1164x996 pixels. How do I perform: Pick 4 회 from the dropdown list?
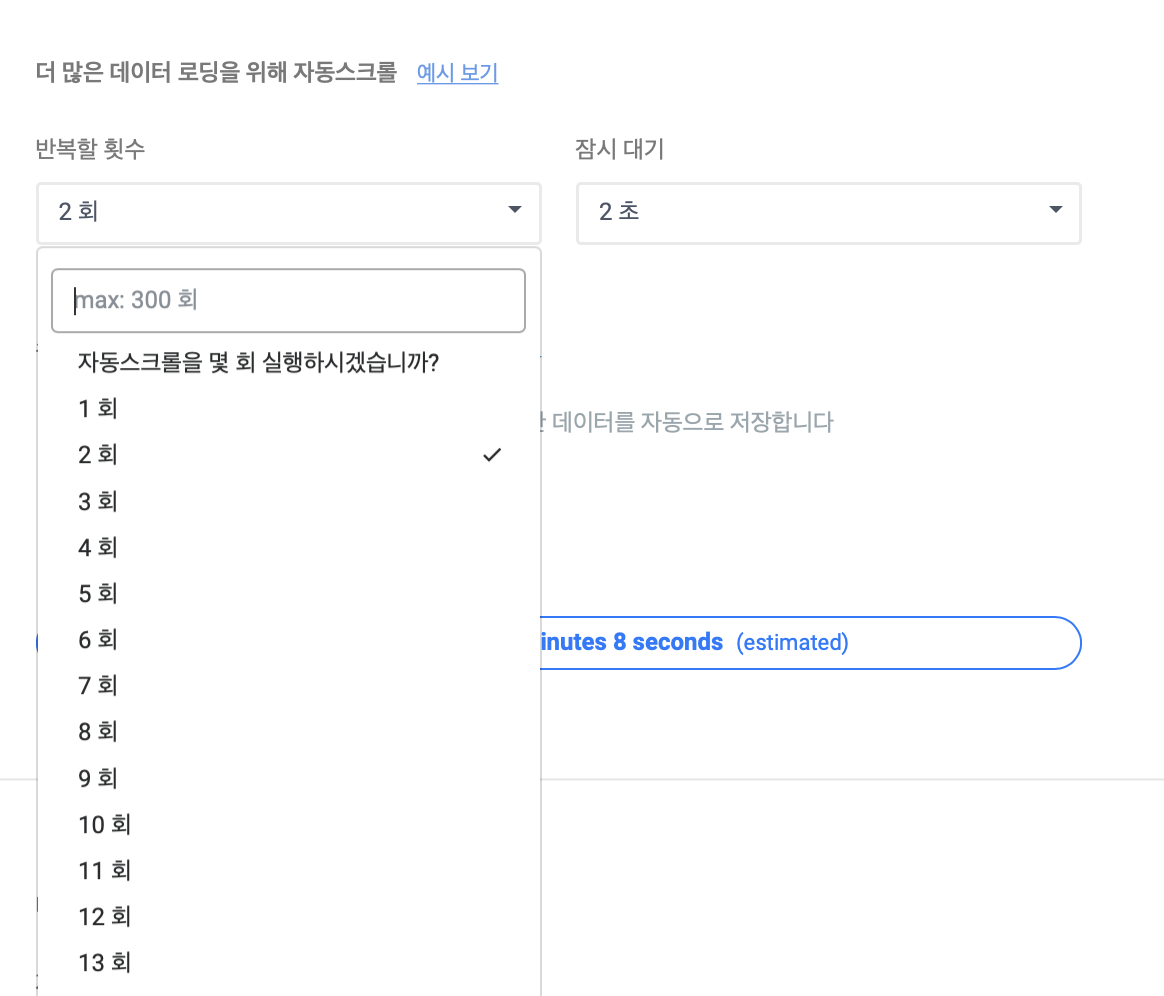click(x=98, y=547)
